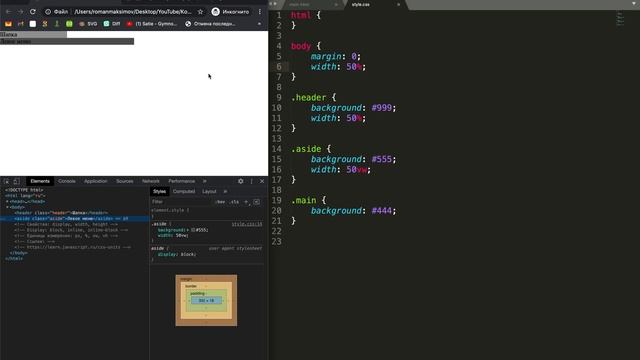This screenshot has width=640, height=360.
Task: Select the aside element row in DOM tree
Action: (75, 218)
